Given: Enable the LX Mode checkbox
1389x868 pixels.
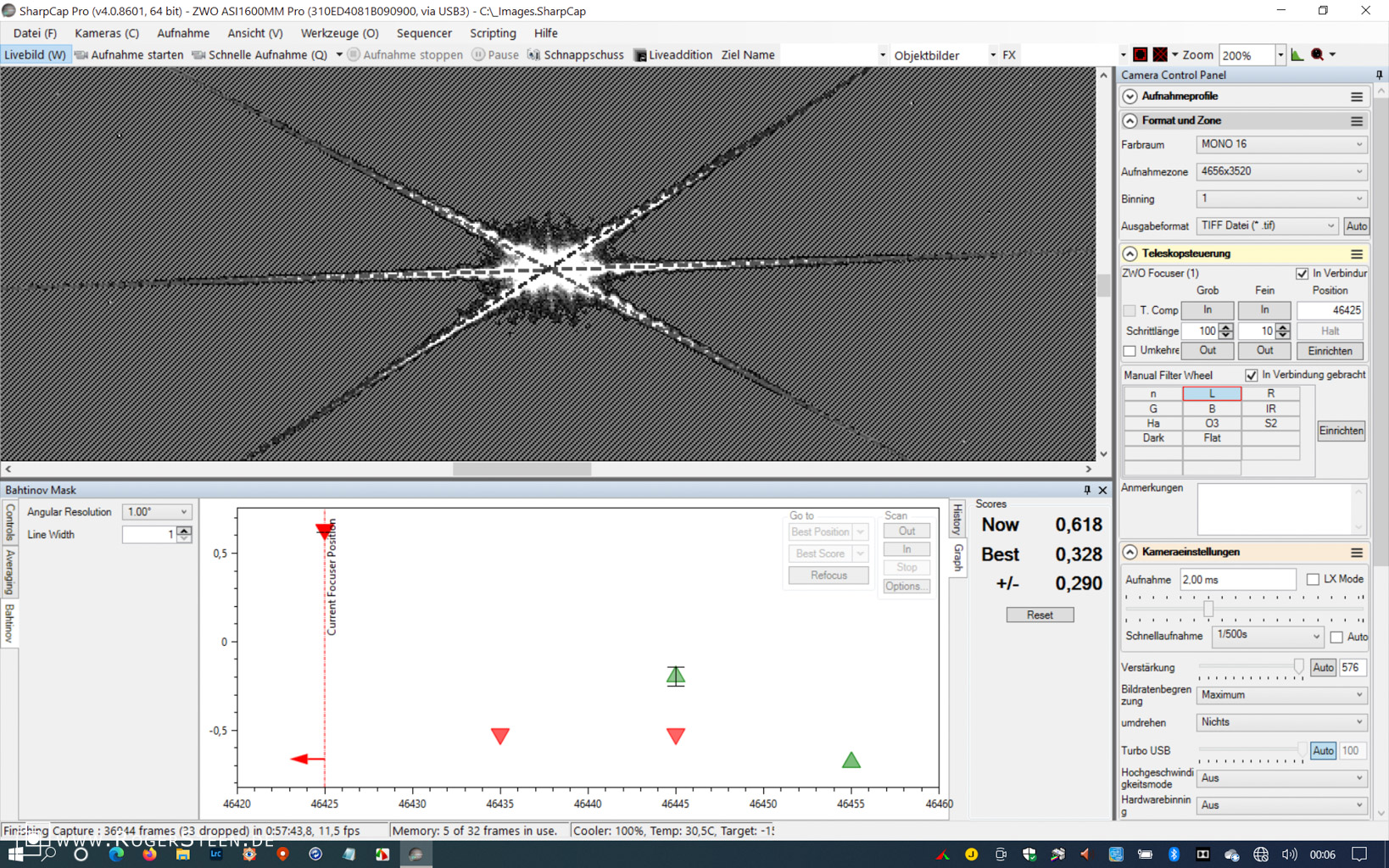Looking at the screenshot, I should pyautogui.click(x=1313, y=579).
